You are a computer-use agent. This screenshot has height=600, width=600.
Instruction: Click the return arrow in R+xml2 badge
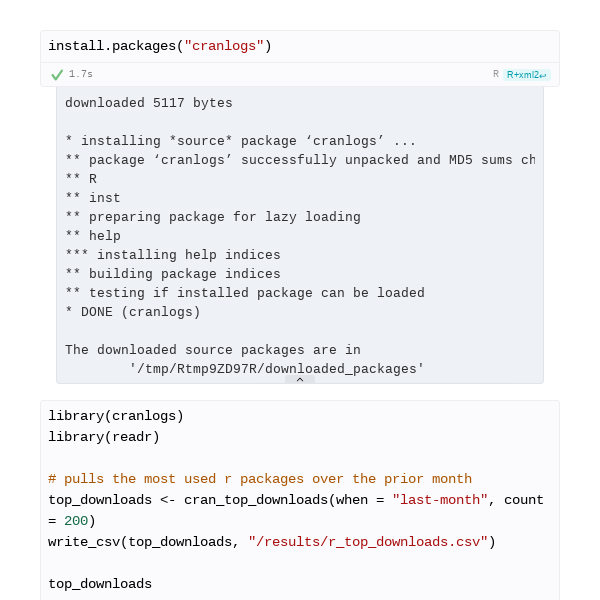pos(543,75)
